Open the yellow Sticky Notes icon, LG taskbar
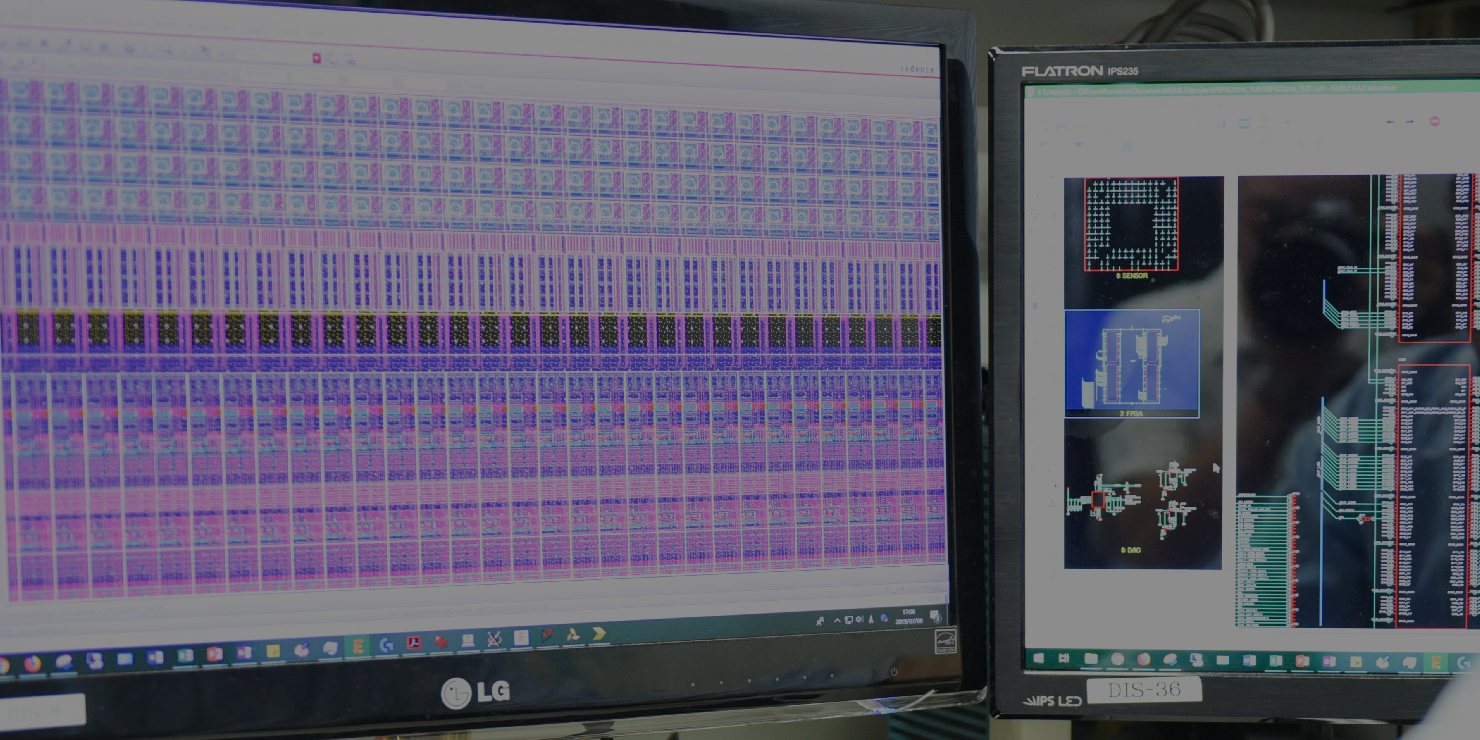Image resolution: width=1480 pixels, height=740 pixels. pos(273,651)
